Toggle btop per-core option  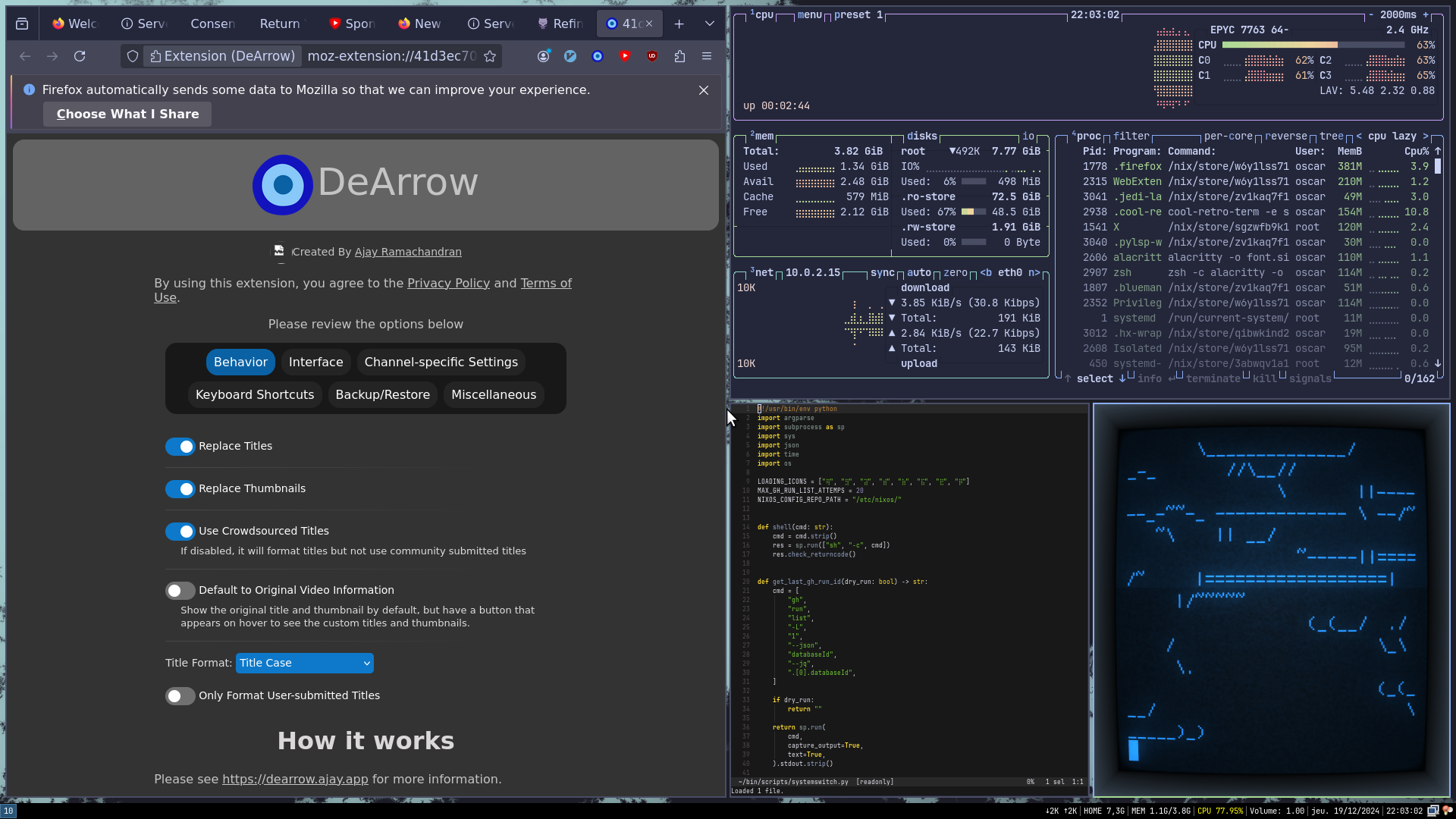point(1228,136)
